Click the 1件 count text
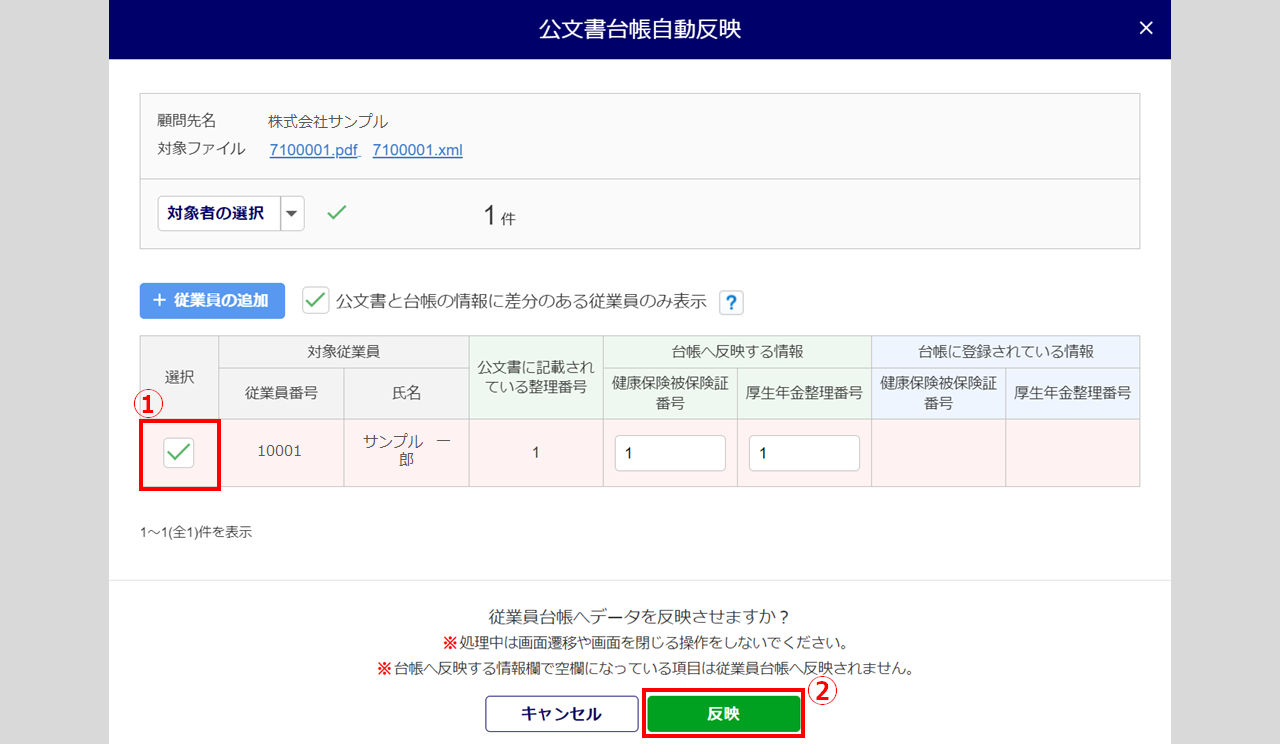The image size is (1280, 744). 499,216
